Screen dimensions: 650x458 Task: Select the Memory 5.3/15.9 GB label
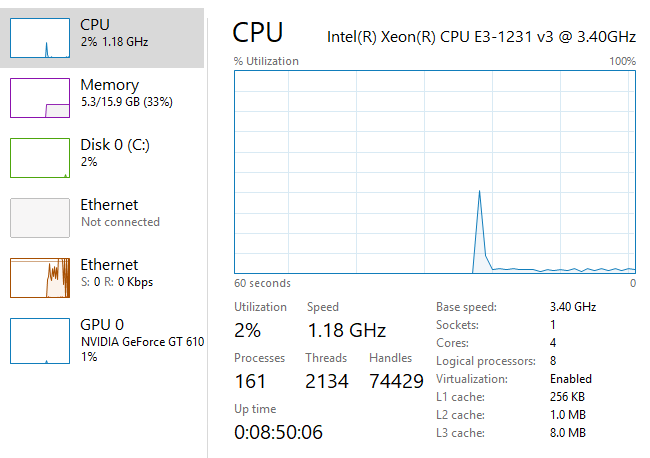coord(127,102)
